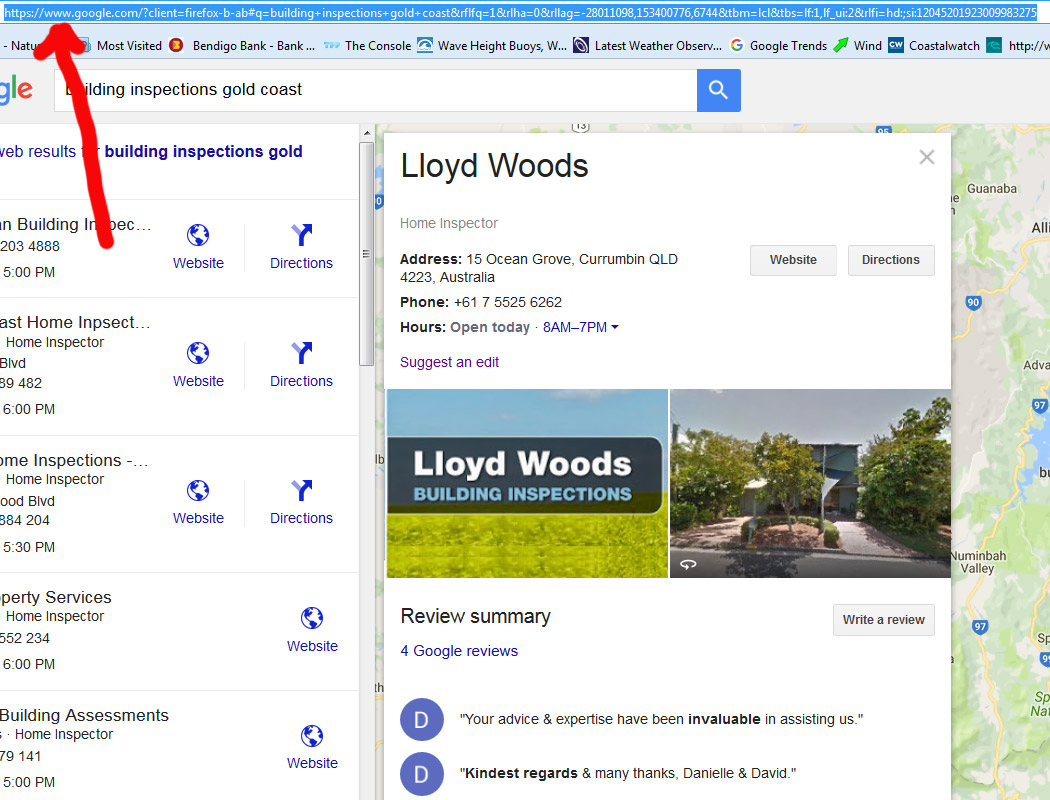Viewport: 1050px width, 800px height.
Task: Click the Google logo
Action: (16, 89)
